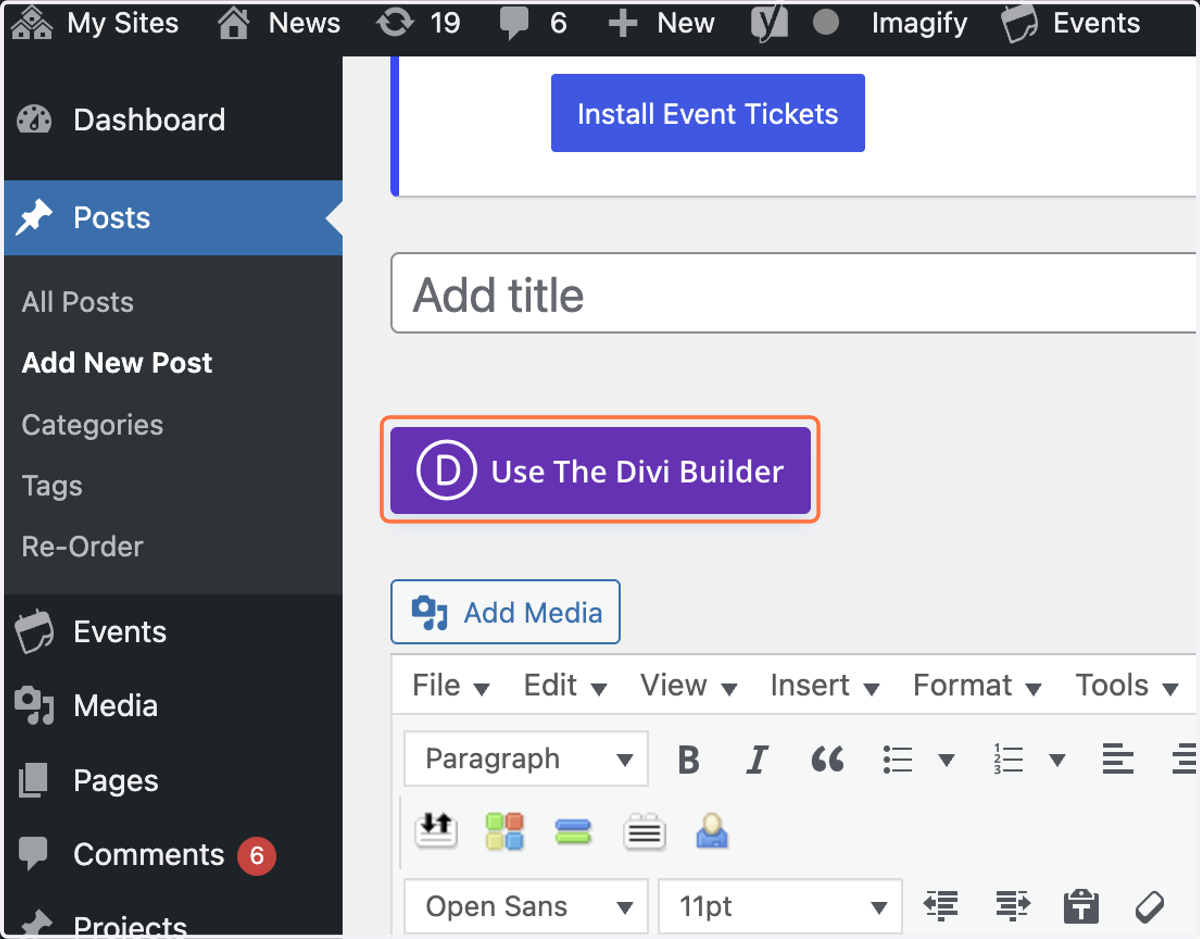Click Imagify in the admin bar
This screenshot has height=939, width=1200.
tap(919, 23)
